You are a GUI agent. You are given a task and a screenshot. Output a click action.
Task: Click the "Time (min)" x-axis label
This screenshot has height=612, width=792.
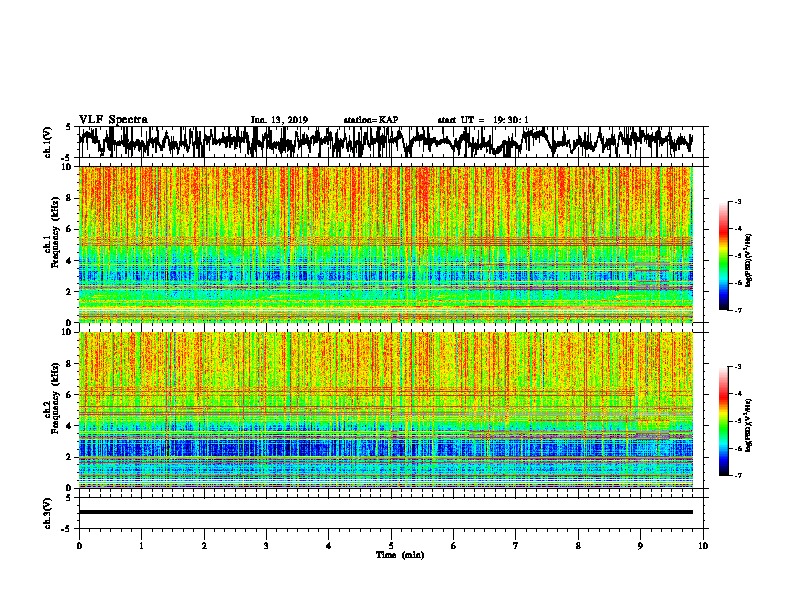(400, 555)
